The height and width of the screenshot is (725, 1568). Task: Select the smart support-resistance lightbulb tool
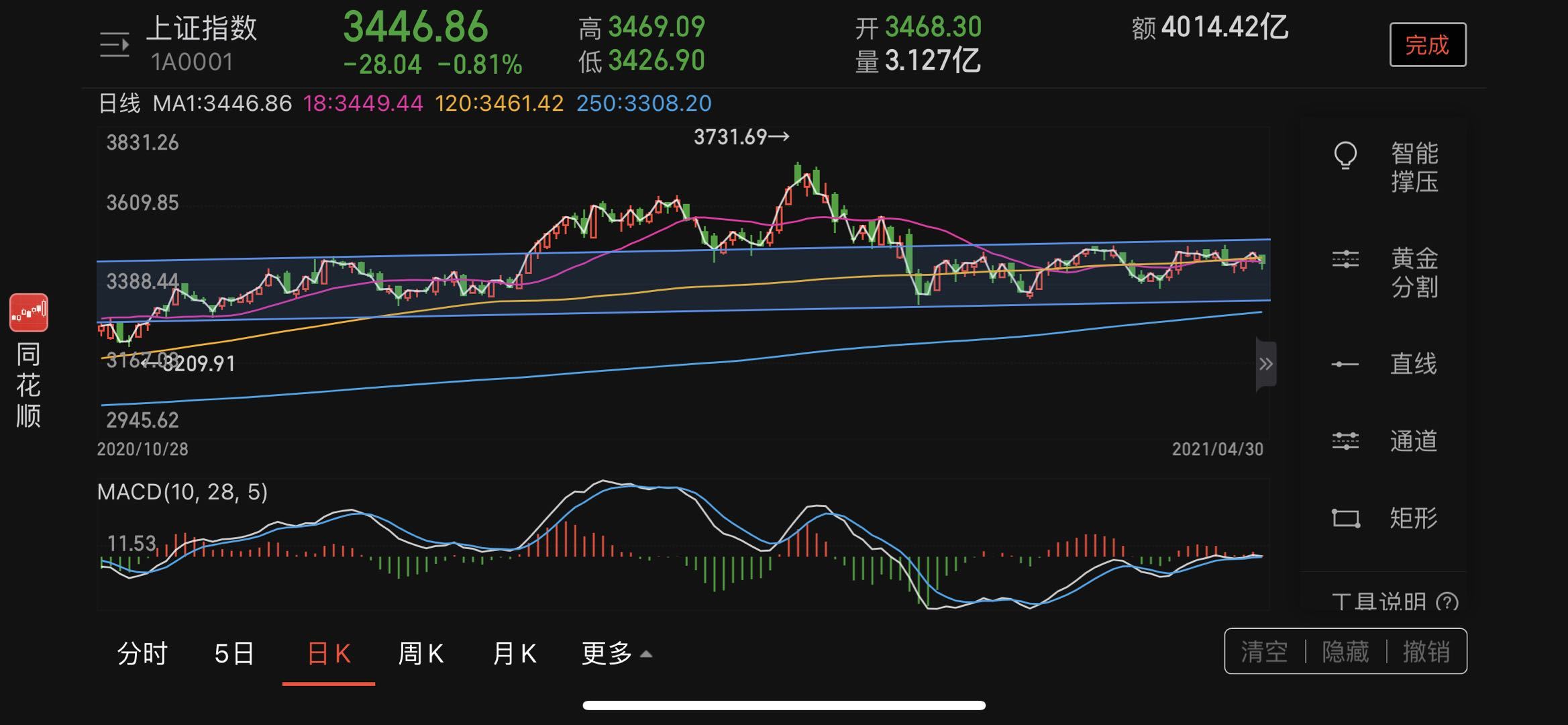(x=1345, y=156)
